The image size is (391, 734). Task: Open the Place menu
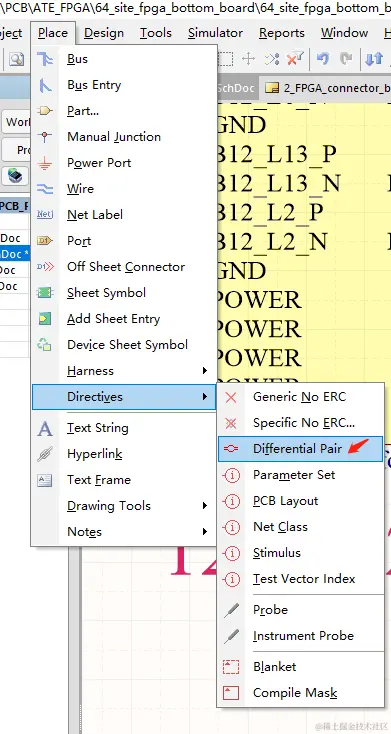[53, 33]
